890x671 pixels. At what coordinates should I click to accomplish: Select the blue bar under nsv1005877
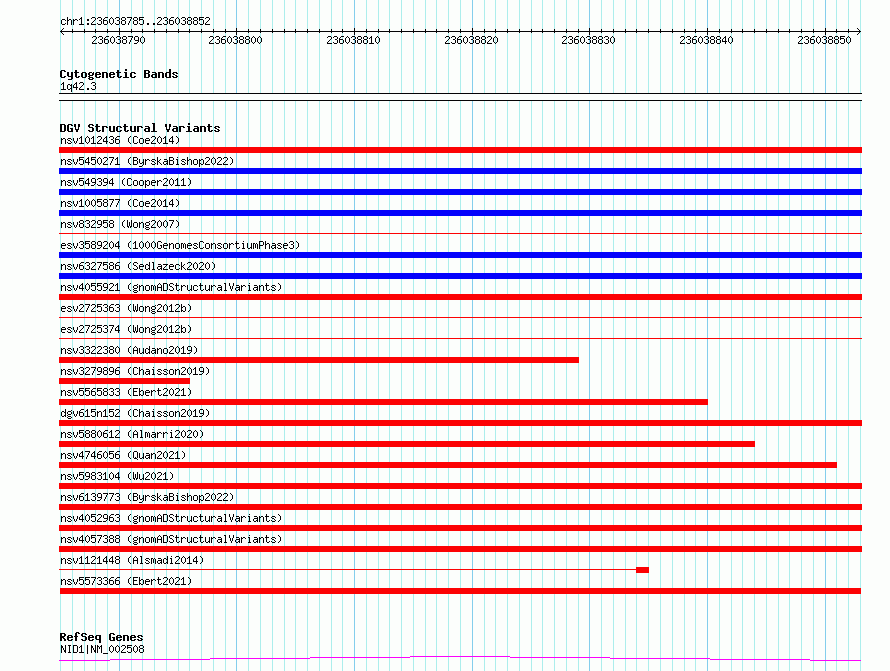[460, 213]
